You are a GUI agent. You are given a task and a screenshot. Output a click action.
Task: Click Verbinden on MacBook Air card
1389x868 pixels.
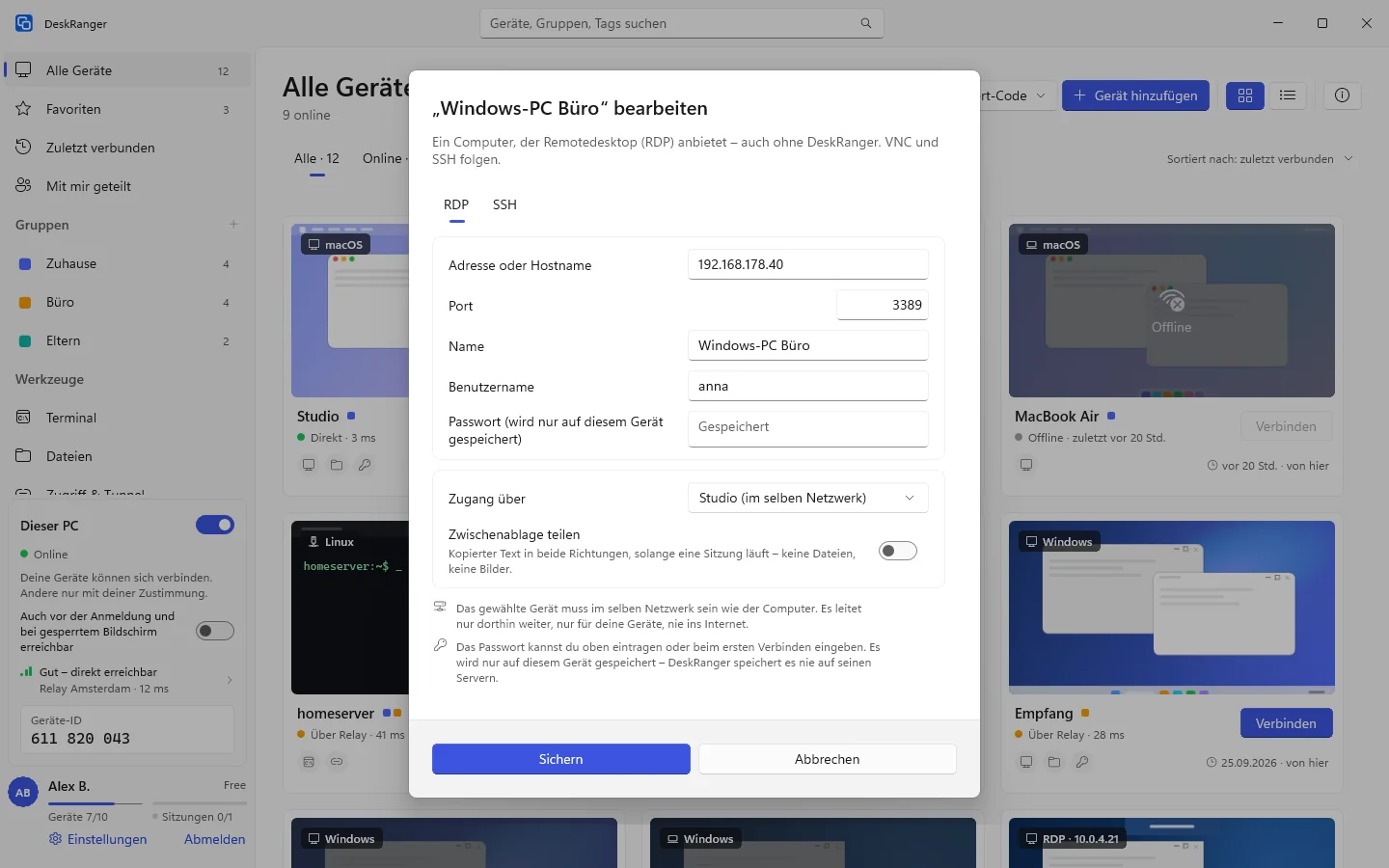point(1286,426)
